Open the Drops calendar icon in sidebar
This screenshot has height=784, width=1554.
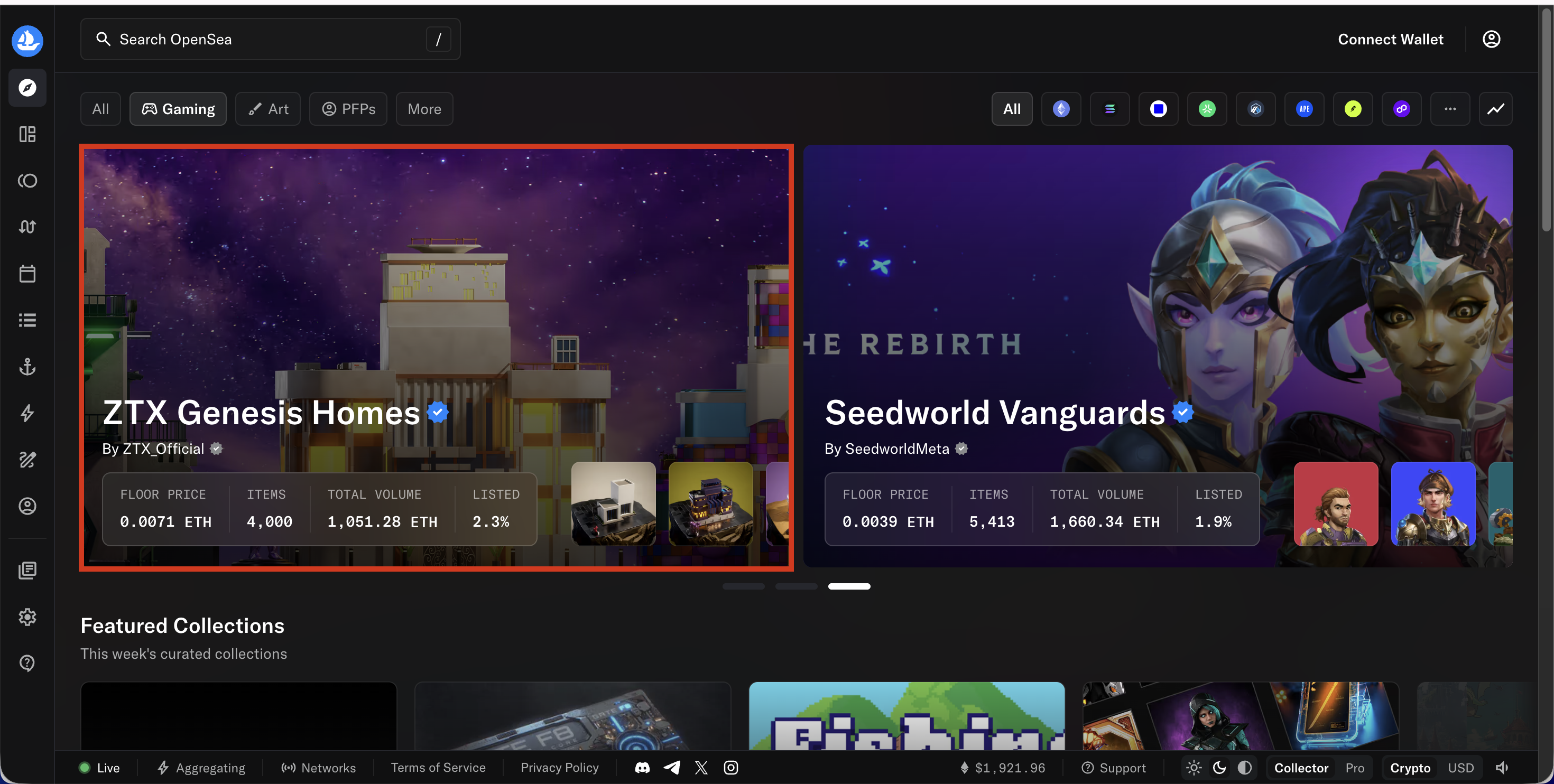click(x=27, y=273)
